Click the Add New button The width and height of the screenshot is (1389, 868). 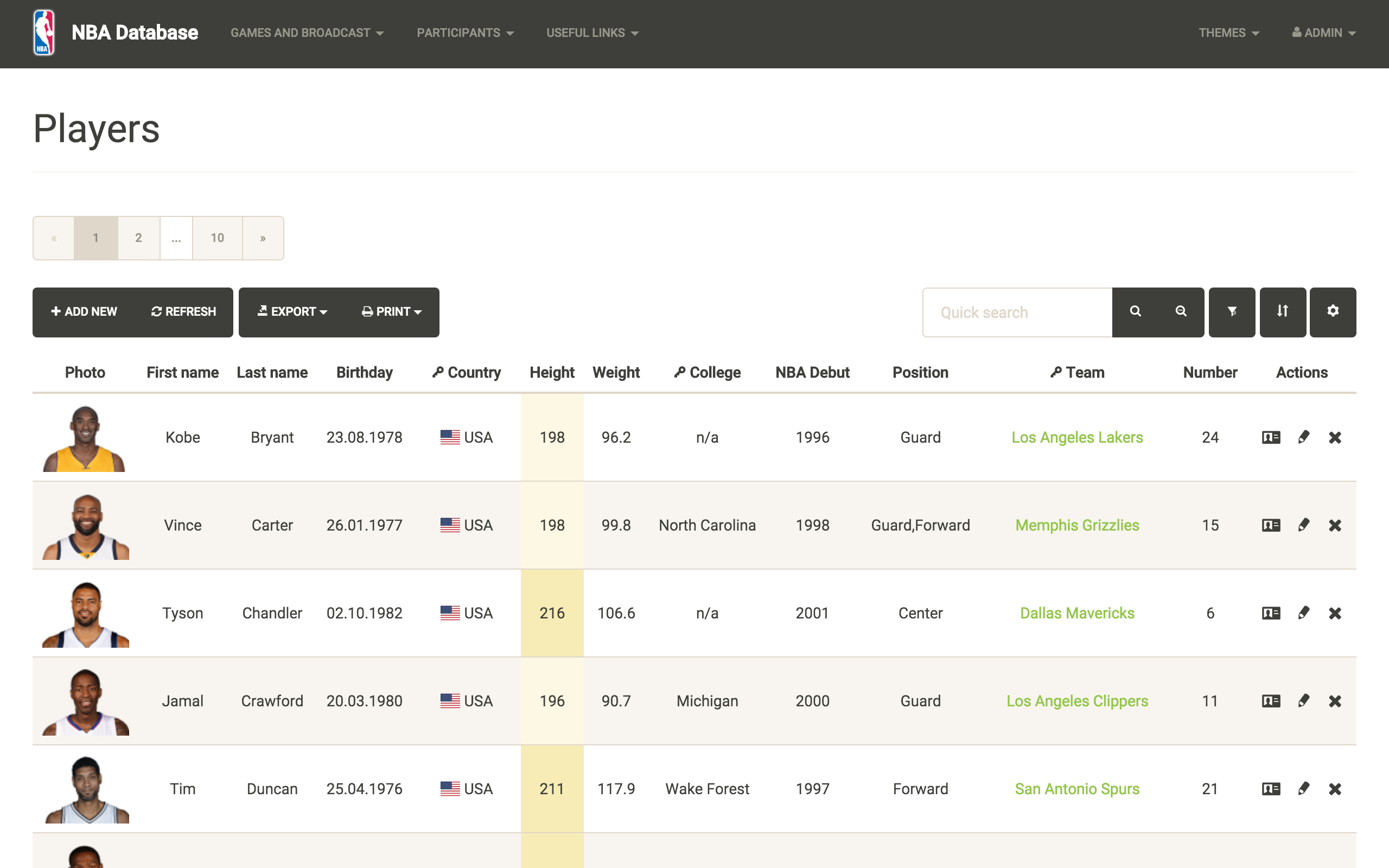point(84,312)
